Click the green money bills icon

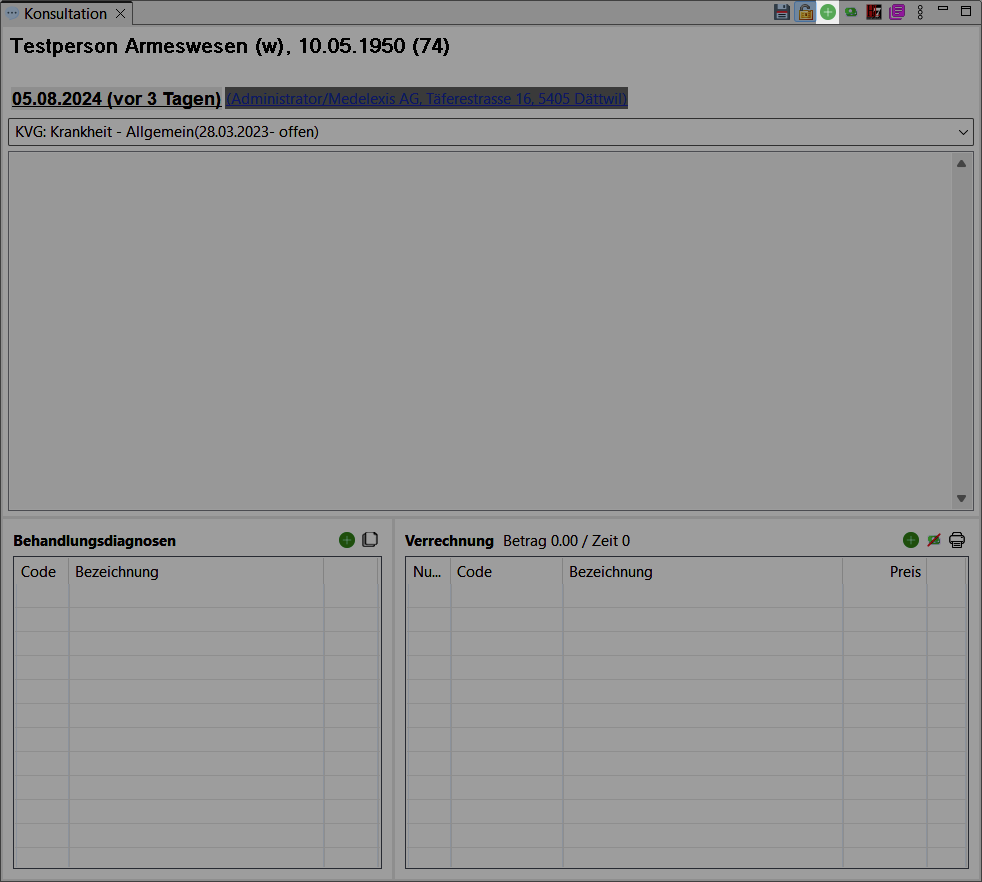click(851, 12)
